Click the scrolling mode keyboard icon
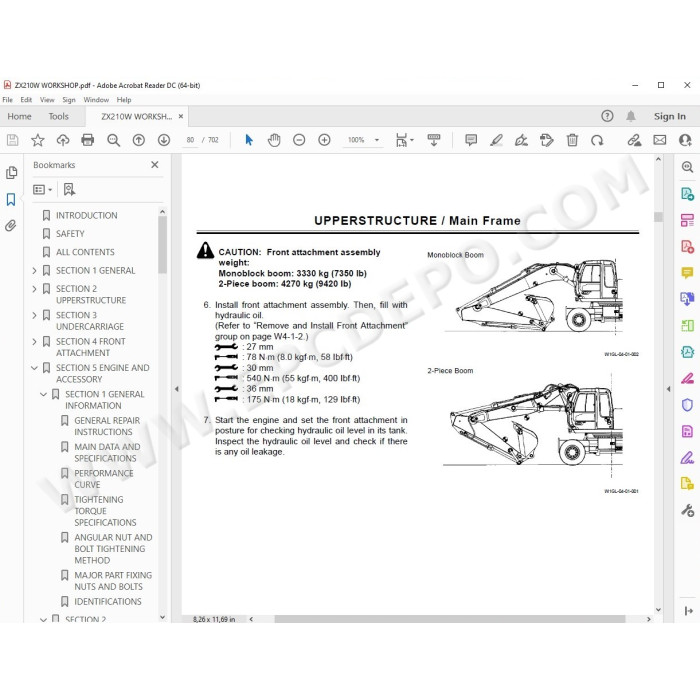 coord(434,140)
